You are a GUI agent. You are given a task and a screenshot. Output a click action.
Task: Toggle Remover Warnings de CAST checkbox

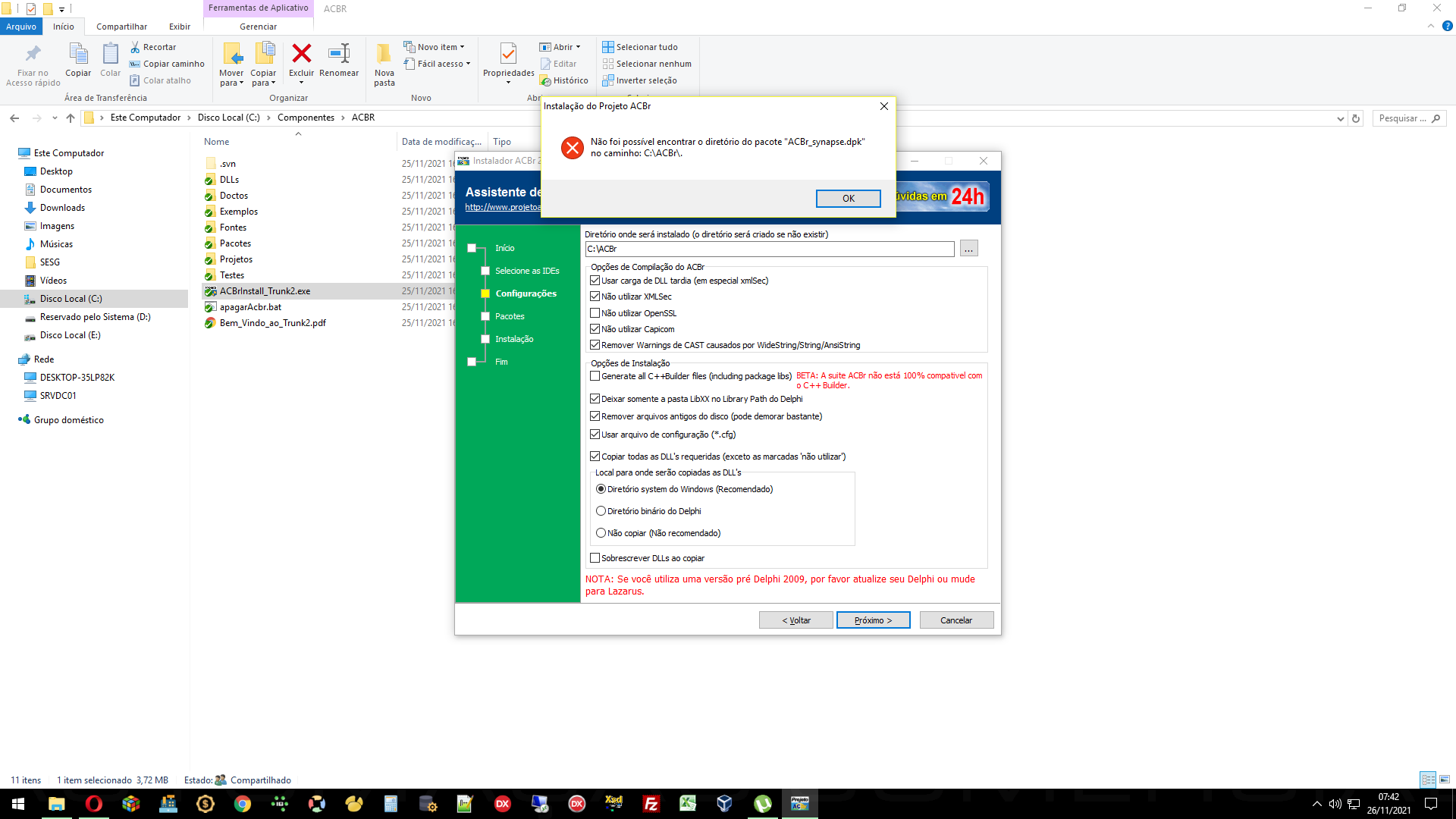pyautogui.click(x=595, y=345)
